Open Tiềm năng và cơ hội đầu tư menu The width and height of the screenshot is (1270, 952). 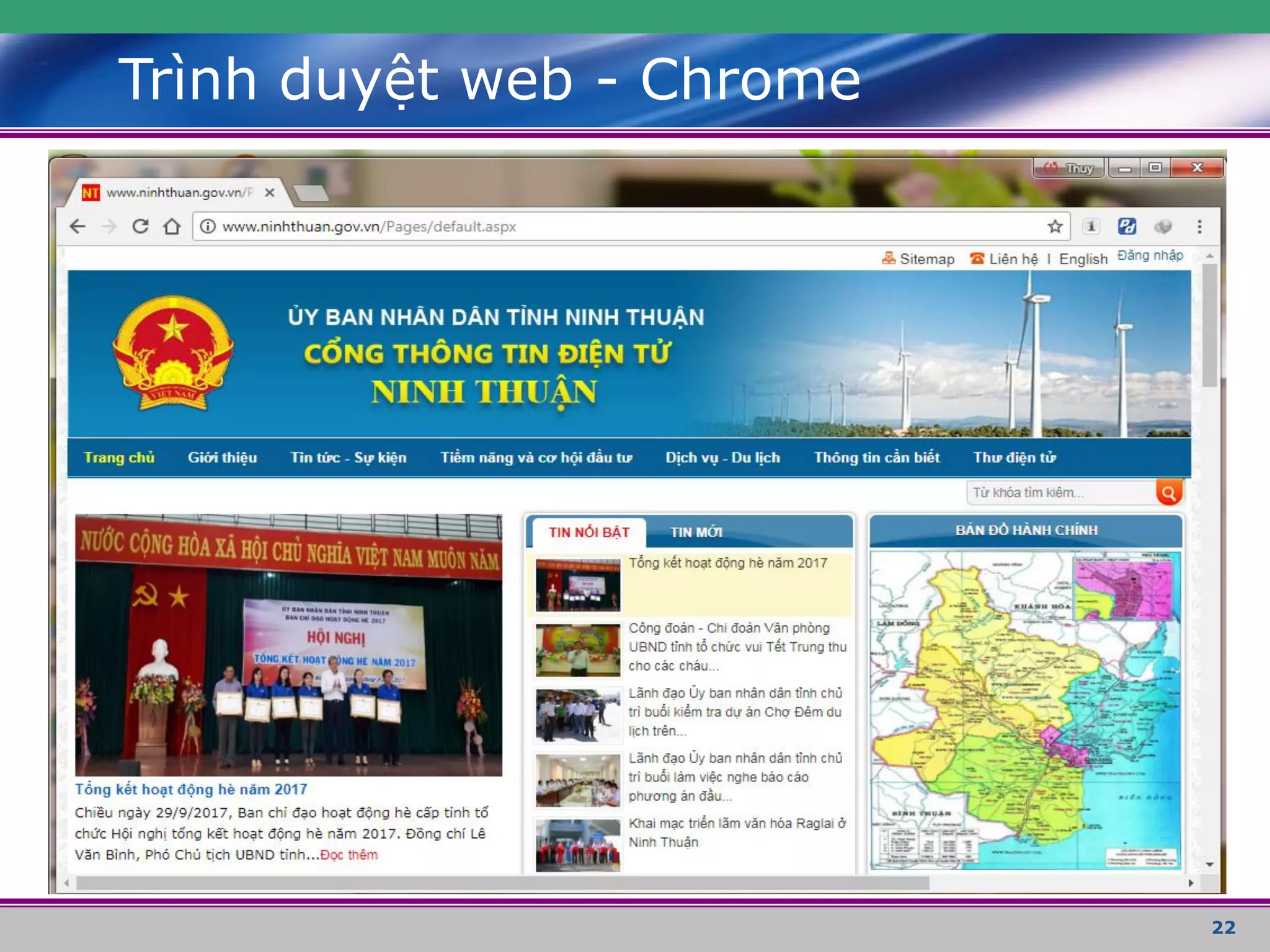[x=536, y=457]
